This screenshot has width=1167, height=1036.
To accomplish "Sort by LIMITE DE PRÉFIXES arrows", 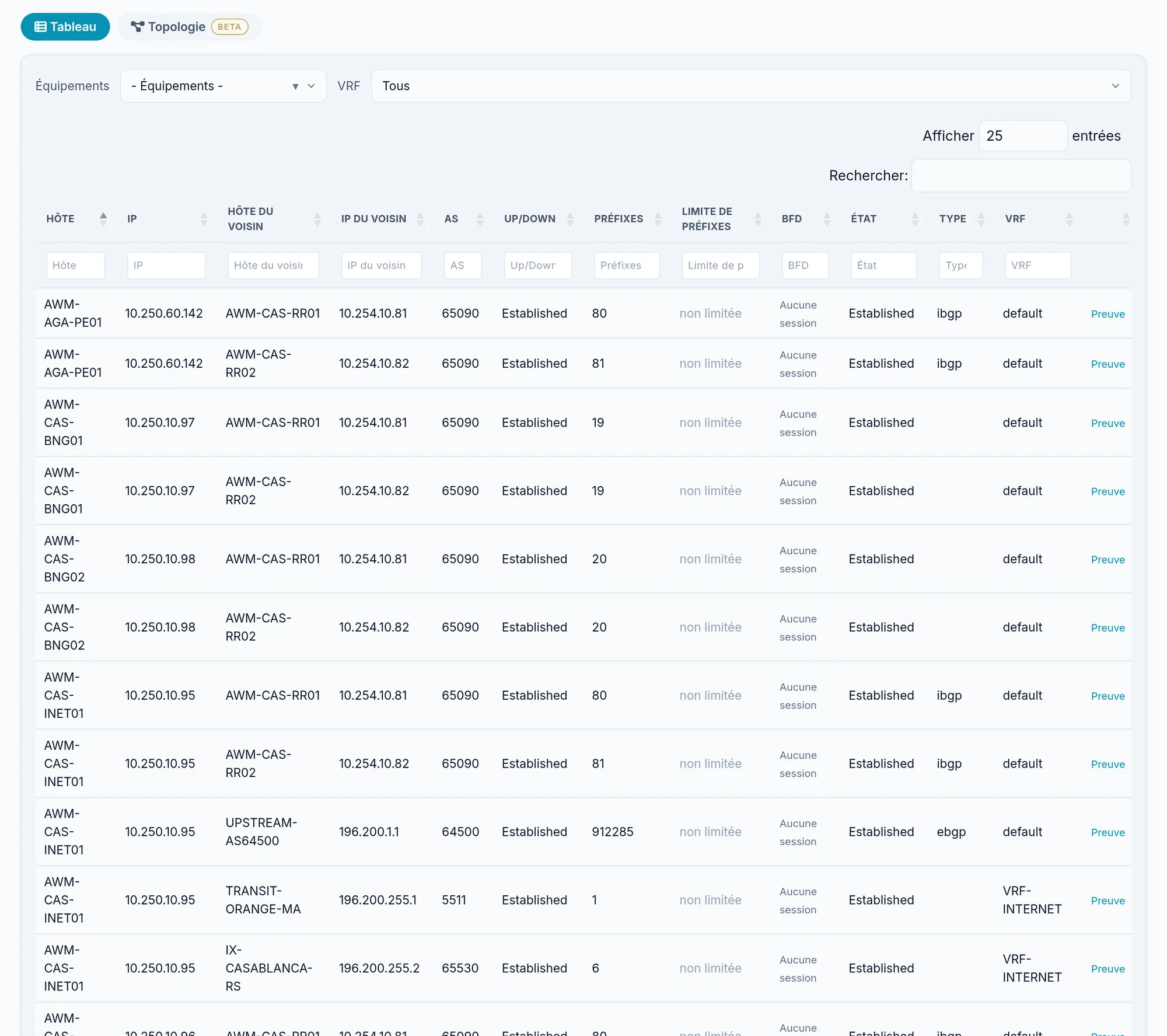I will [x=758, y=219].
